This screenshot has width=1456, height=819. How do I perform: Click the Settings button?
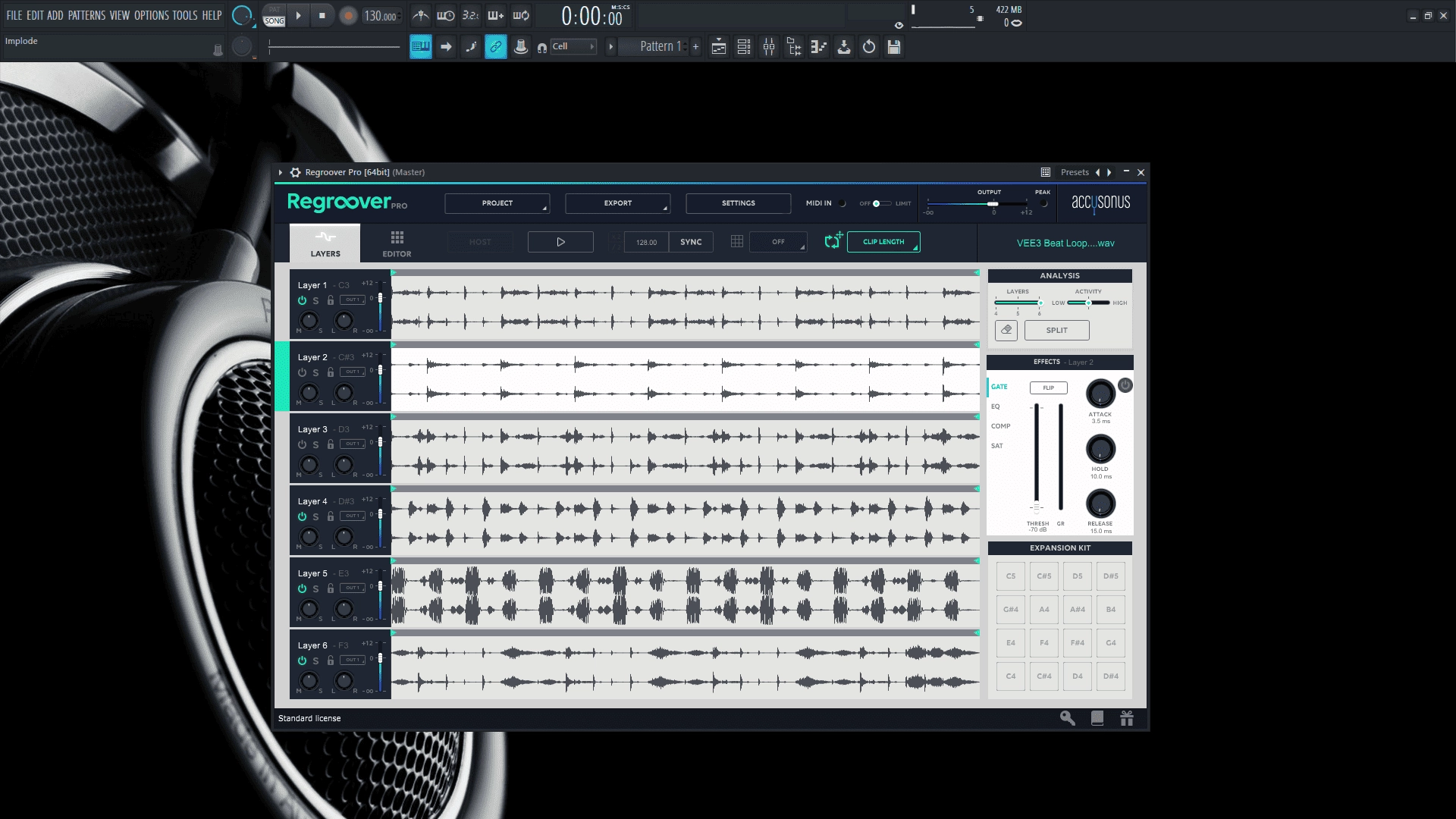pos(738,203)
